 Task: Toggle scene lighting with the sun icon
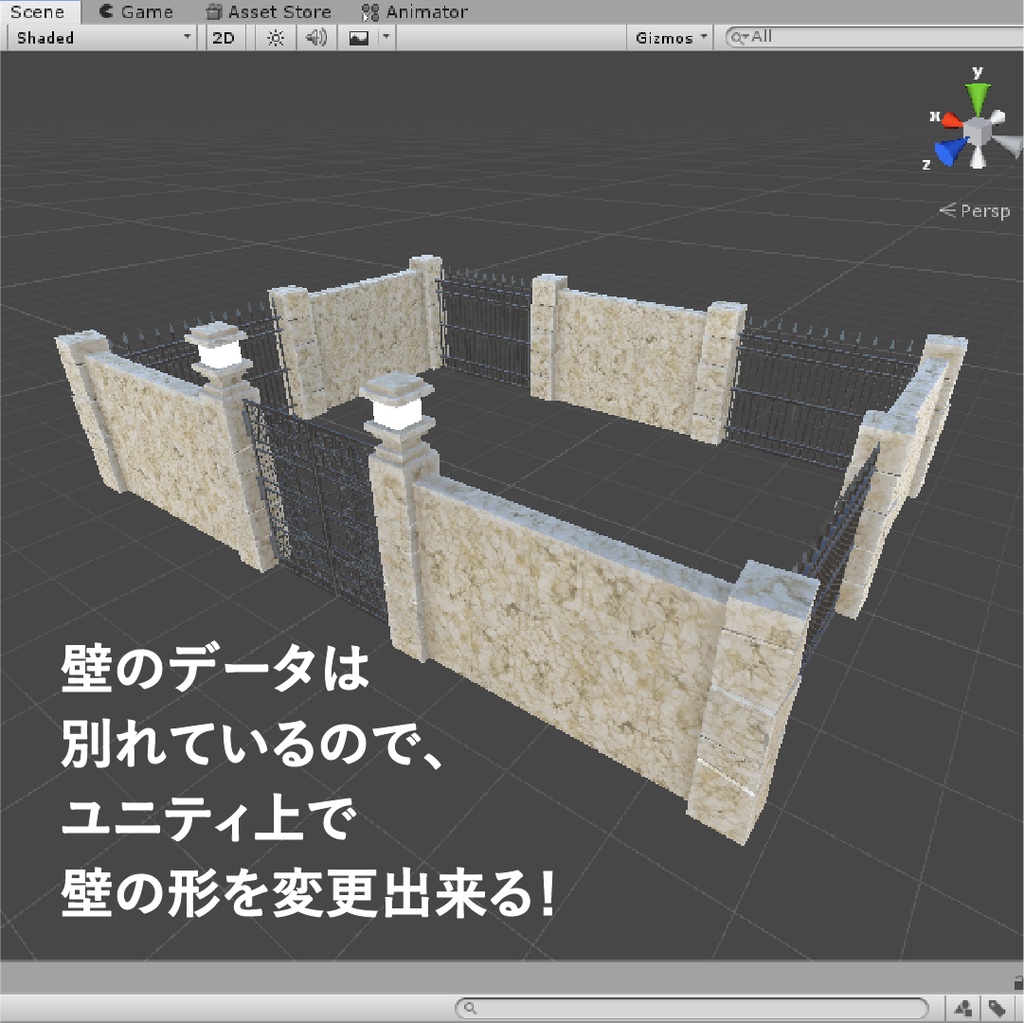click(275, 38)
